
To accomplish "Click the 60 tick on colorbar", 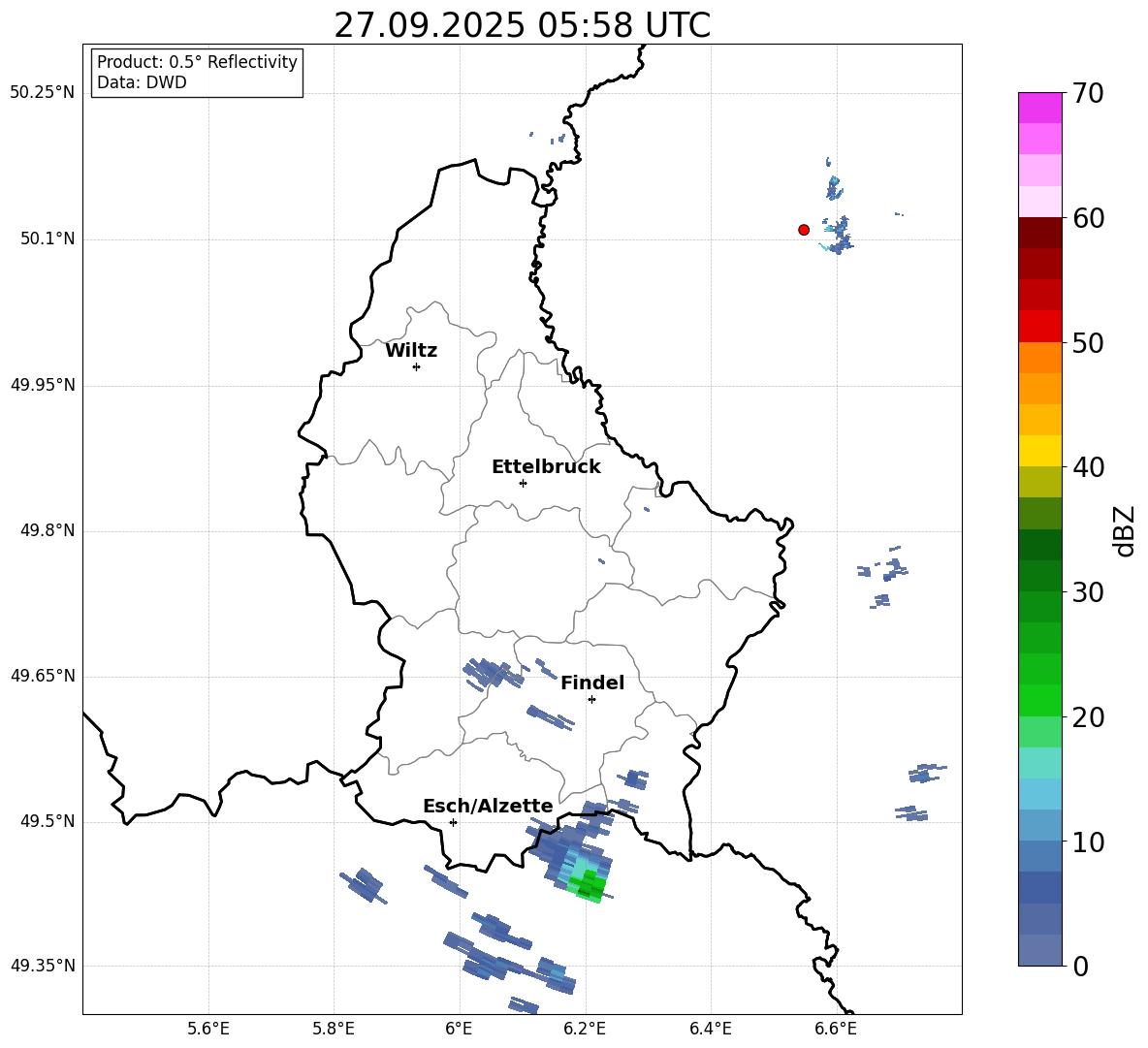I will point(1088,218).
